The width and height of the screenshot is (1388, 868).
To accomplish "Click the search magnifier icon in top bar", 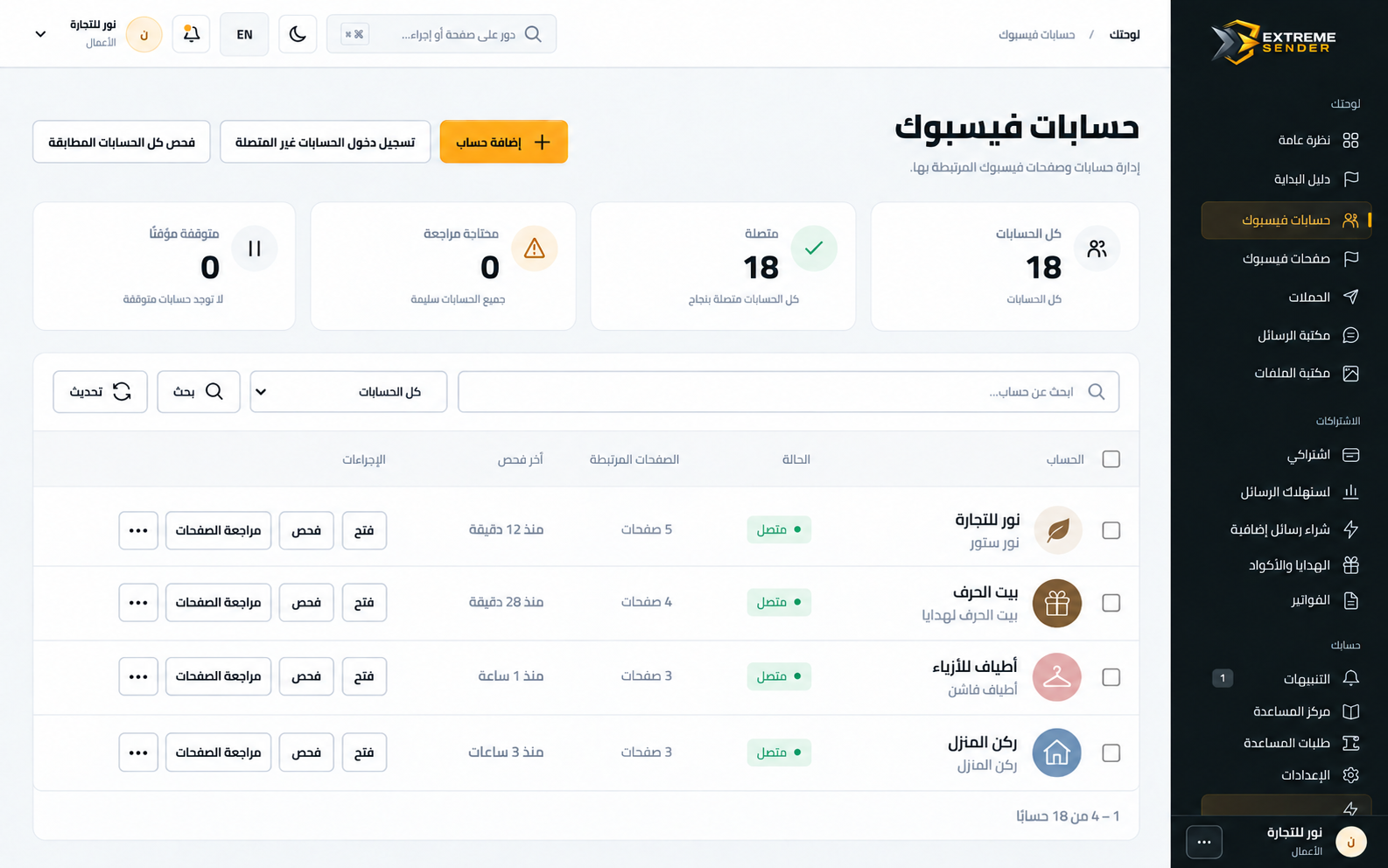I will pos(533,34).
